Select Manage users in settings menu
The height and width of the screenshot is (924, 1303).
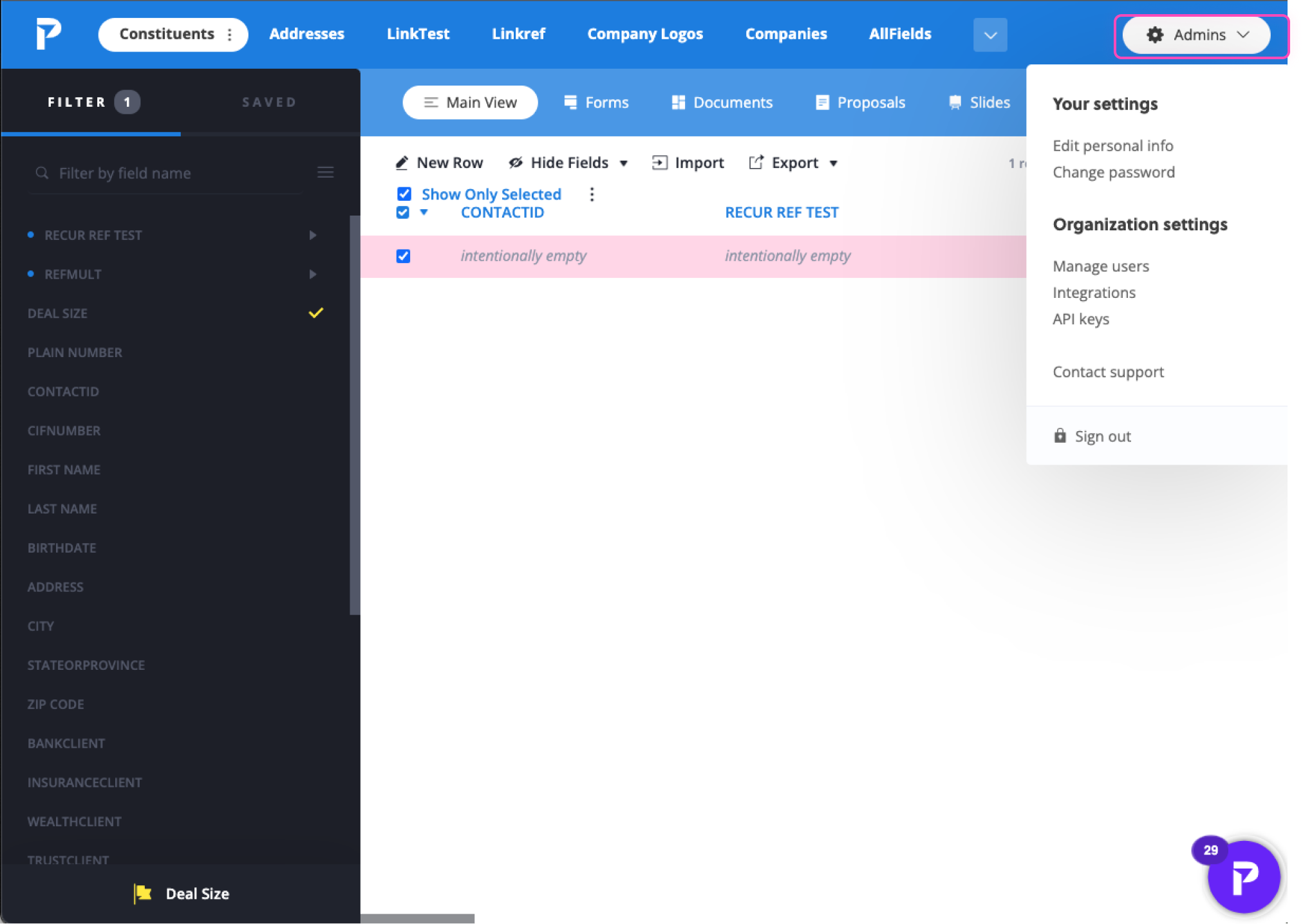(x=1100, y=266)
